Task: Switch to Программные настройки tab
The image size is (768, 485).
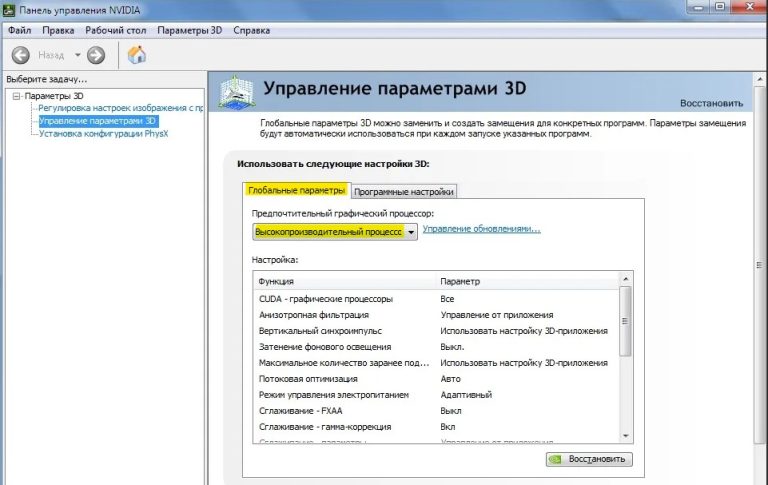Action: pyautogui.click(x=404, y=192)
